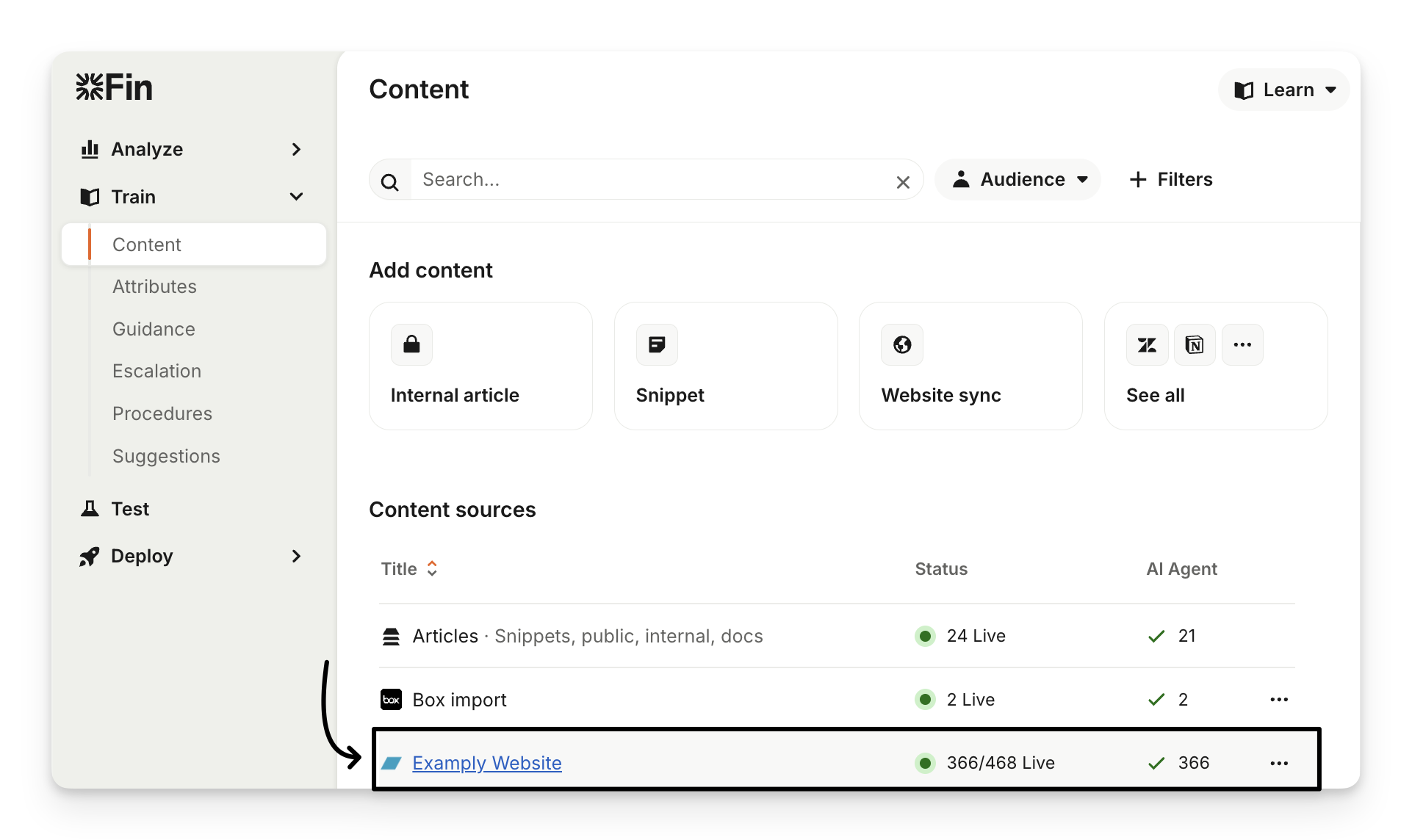Image resolution: width=1412 pixels, height=840 pixels.
Task: Open the Examply Website link
Action: pyautogui.click(x=486, y=764)
